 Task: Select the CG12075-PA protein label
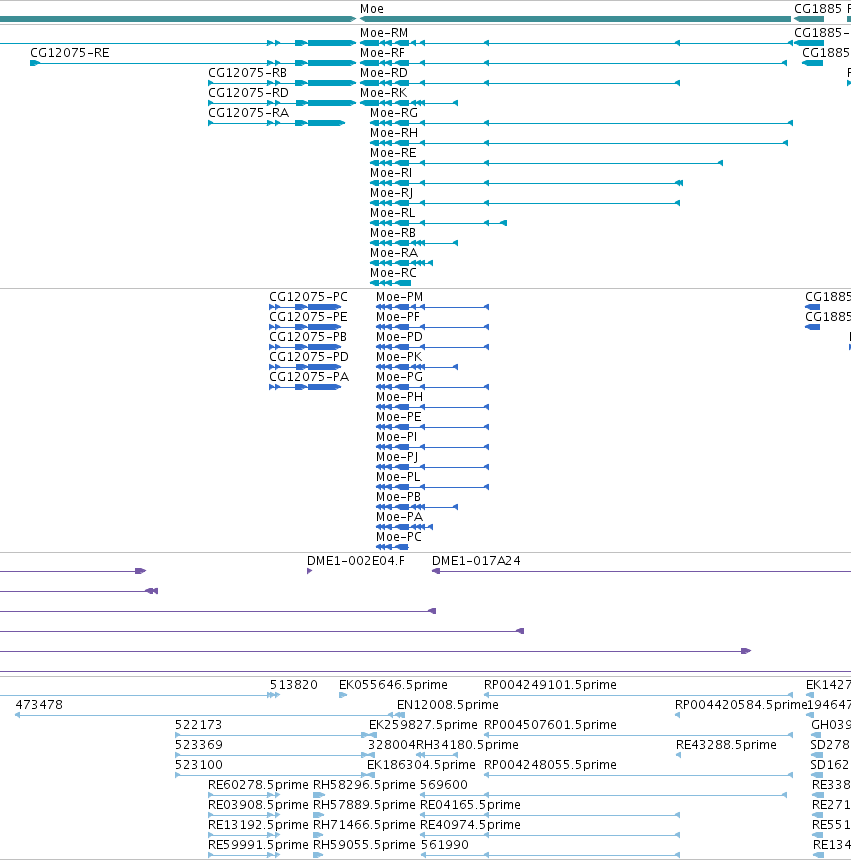click(309, 377)
